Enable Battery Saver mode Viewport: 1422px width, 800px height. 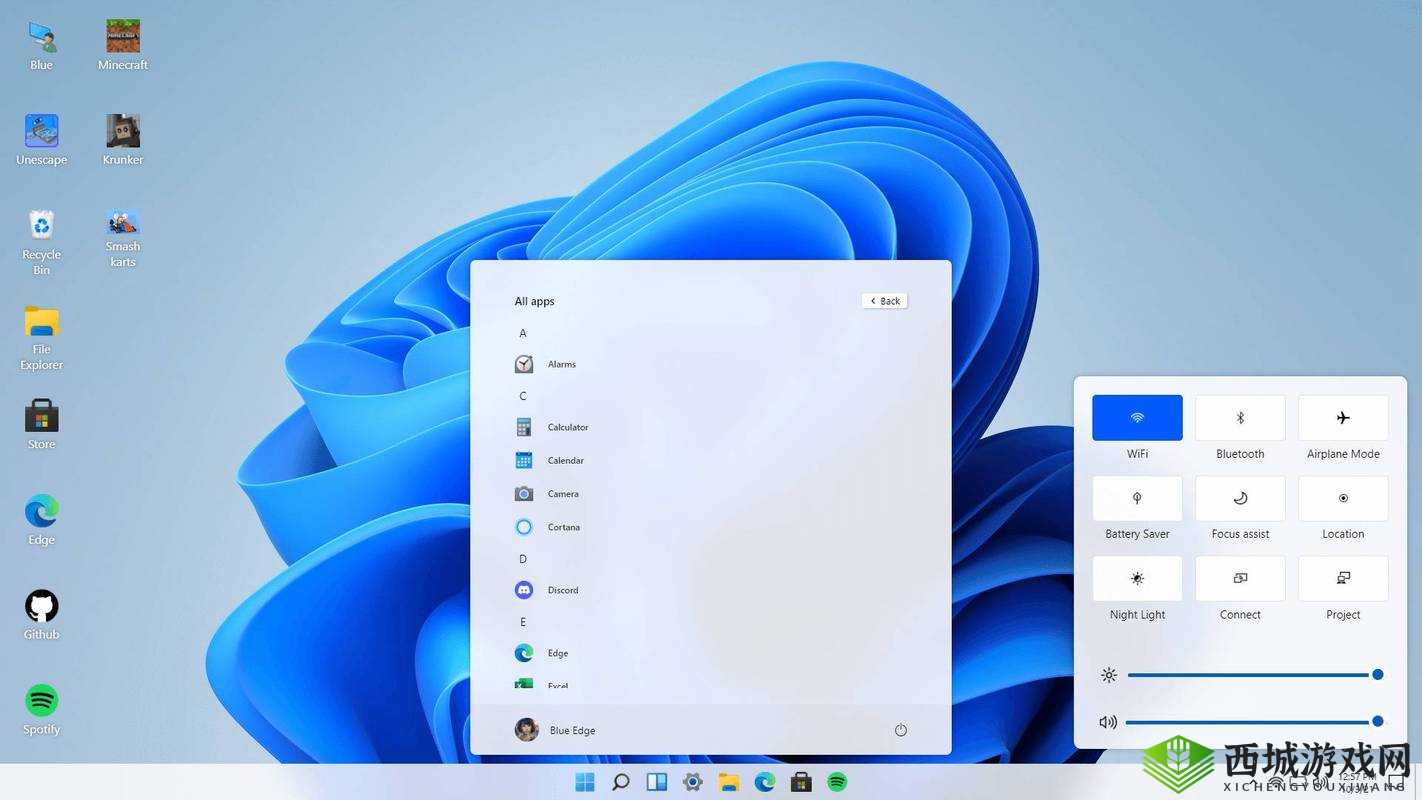(x=1137, y=498)
